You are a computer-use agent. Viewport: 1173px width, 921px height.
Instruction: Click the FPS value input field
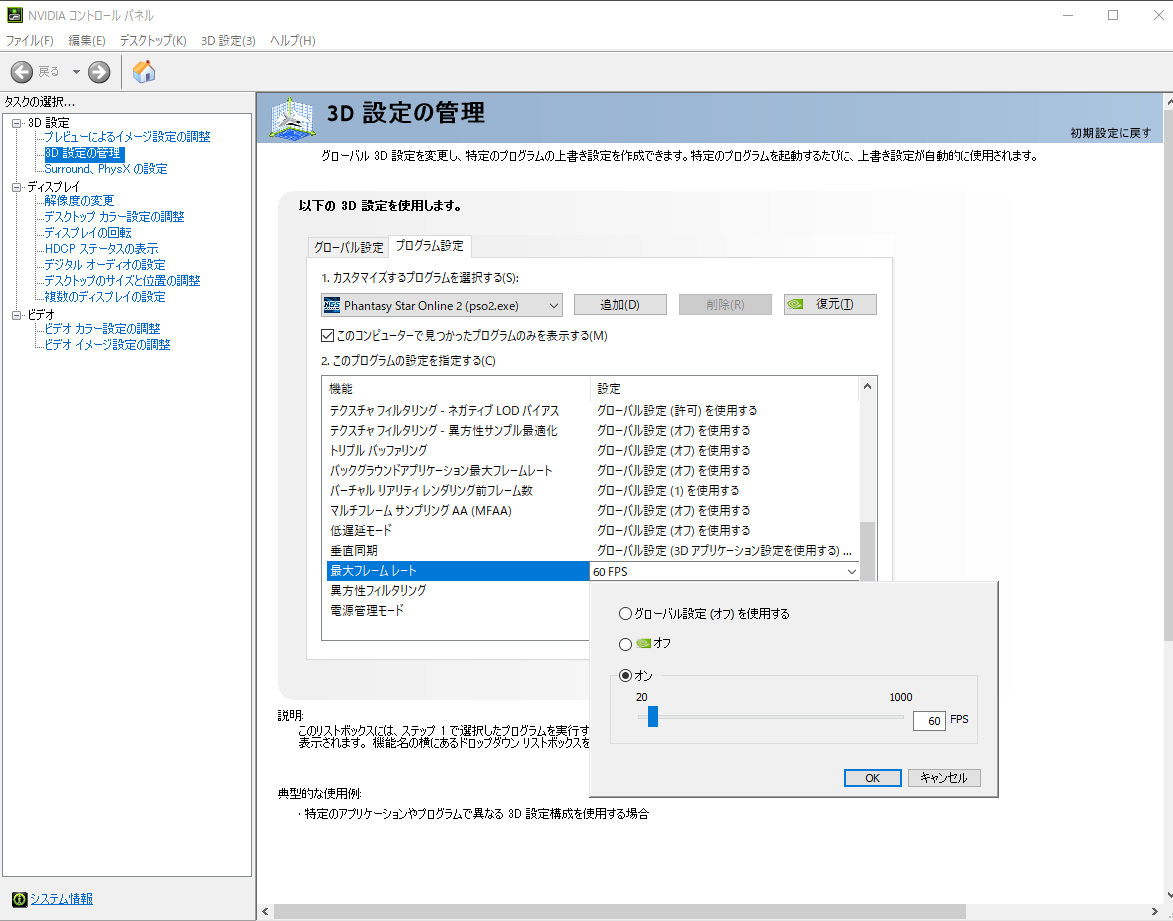[x=929, y=720]
